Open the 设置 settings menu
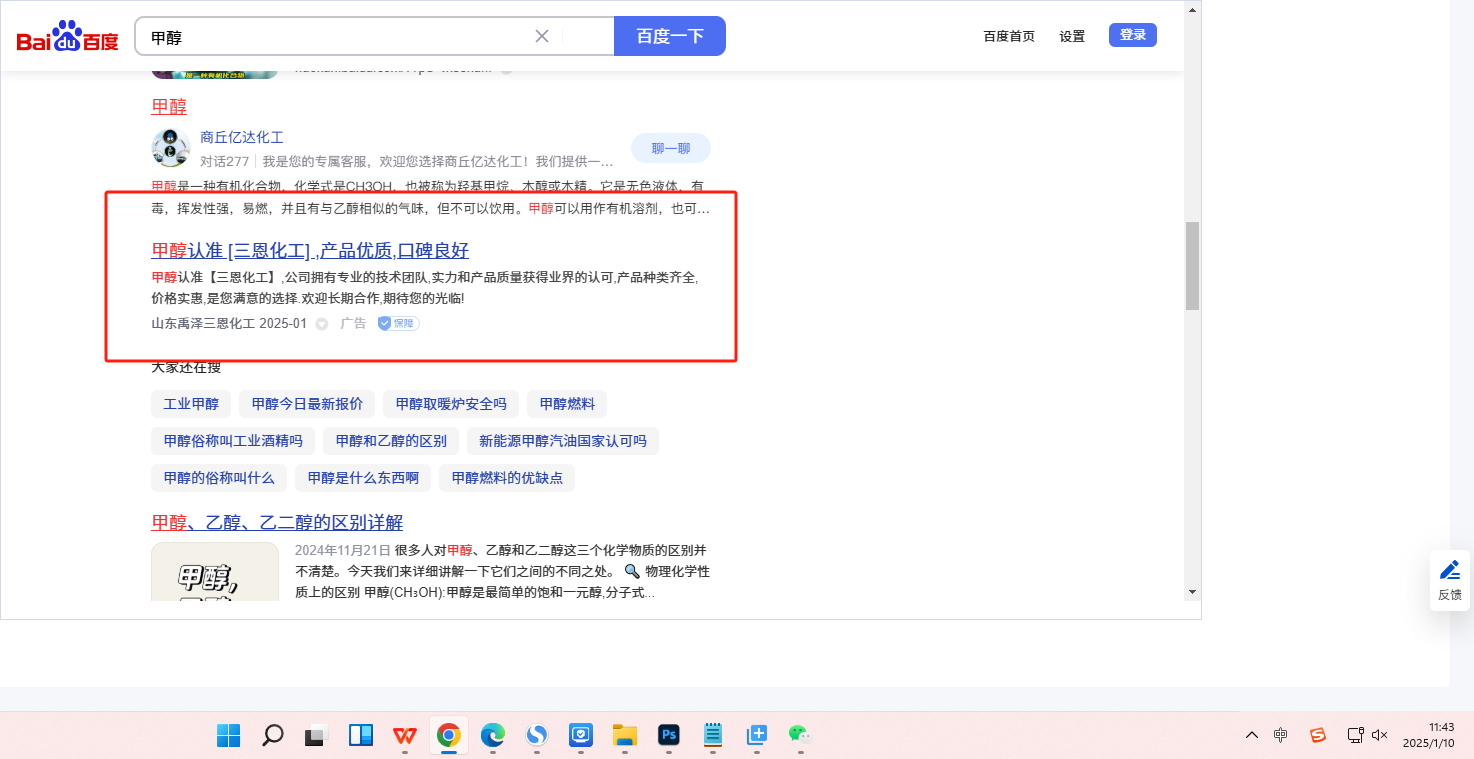1474x759 pixels. click(x=1072, y=36)
